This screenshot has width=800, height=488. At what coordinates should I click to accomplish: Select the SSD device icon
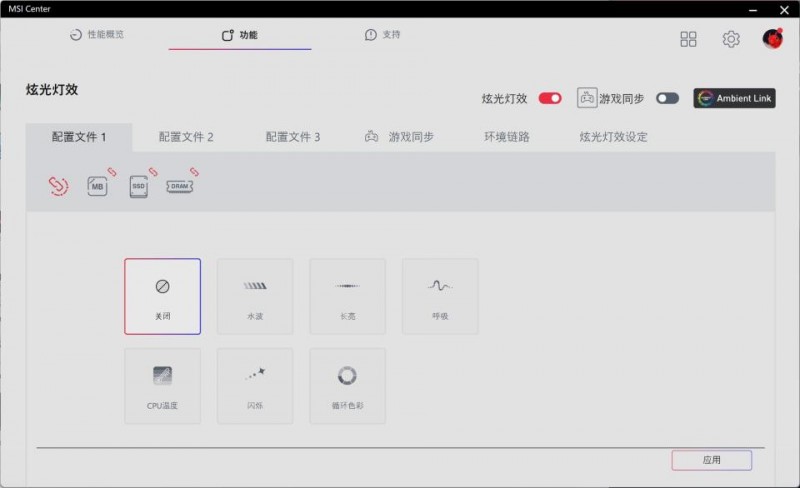[x=139, y=186]
